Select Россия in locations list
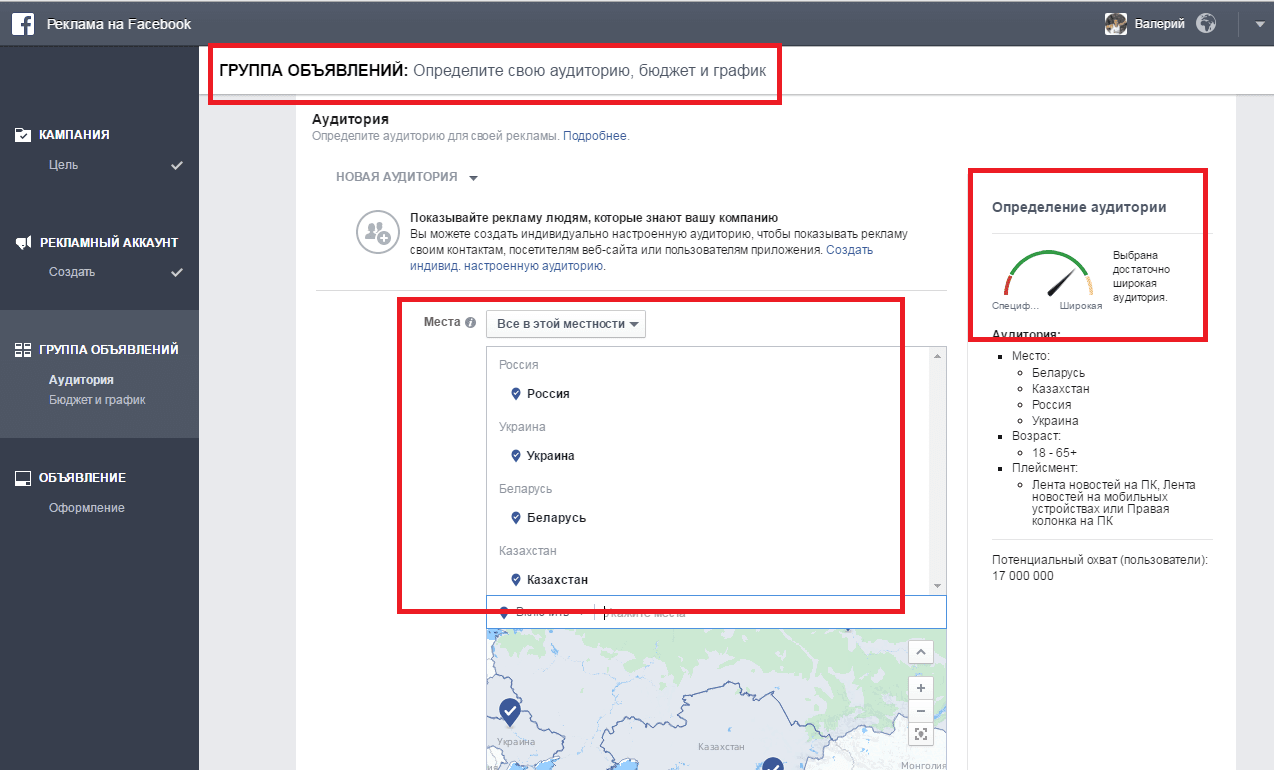Image resolution: width=1274 pixels, height=770 pixels. (548, 393)
